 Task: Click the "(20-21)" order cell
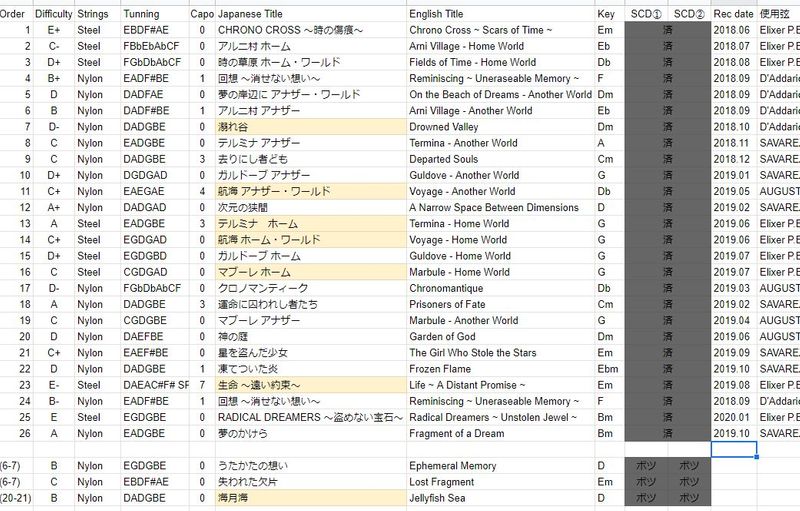click(17, 498)
